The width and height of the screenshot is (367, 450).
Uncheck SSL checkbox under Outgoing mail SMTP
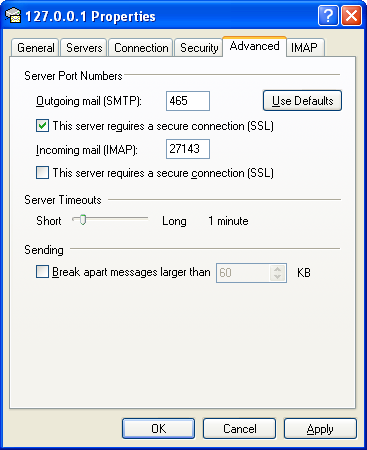[42, 126]
